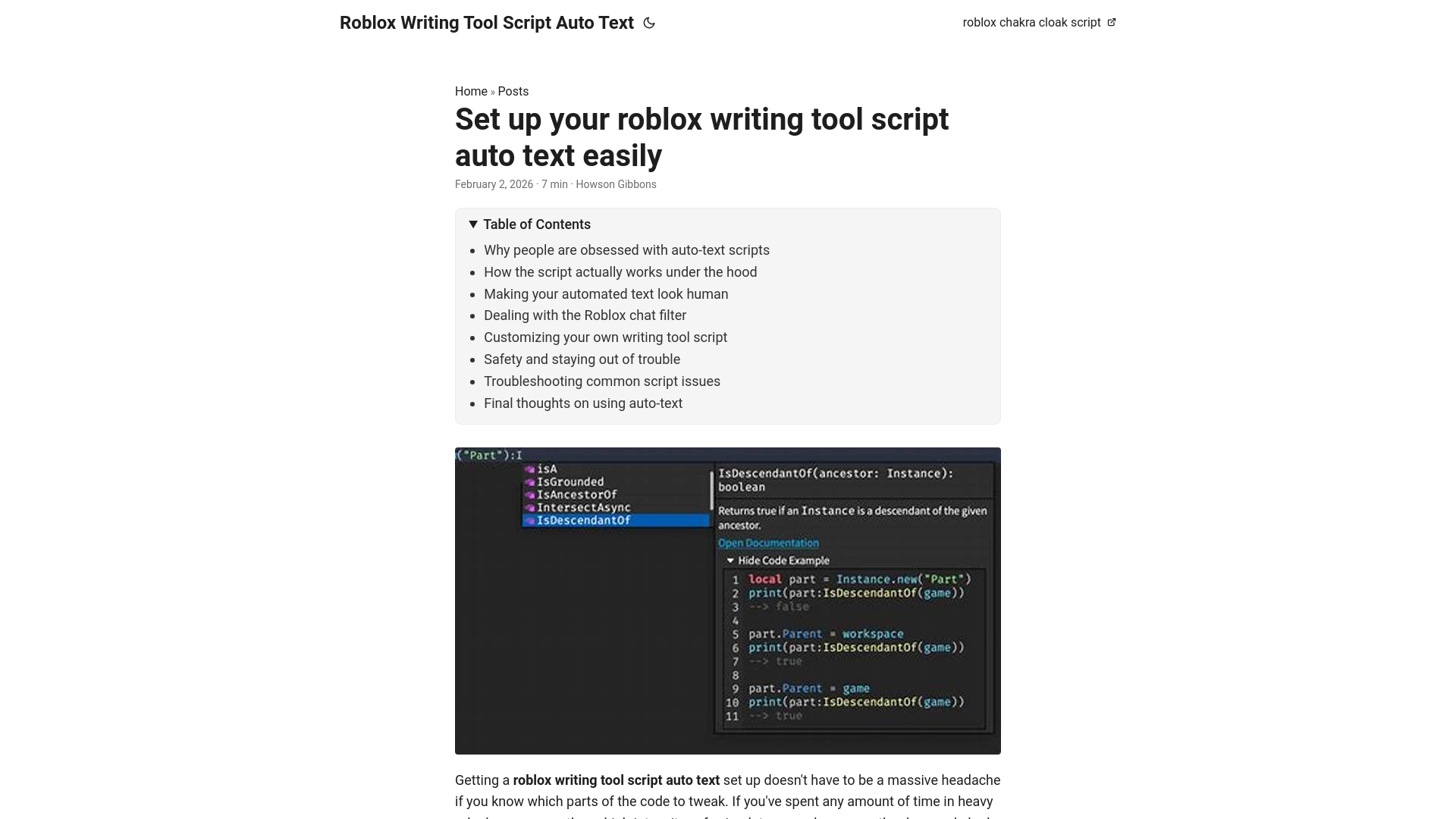Jump to Customizing your own writing tool script
Image resolution: width=1456 pixels, height=819 pixels.
pyautogui.click(x=605, y=337)
